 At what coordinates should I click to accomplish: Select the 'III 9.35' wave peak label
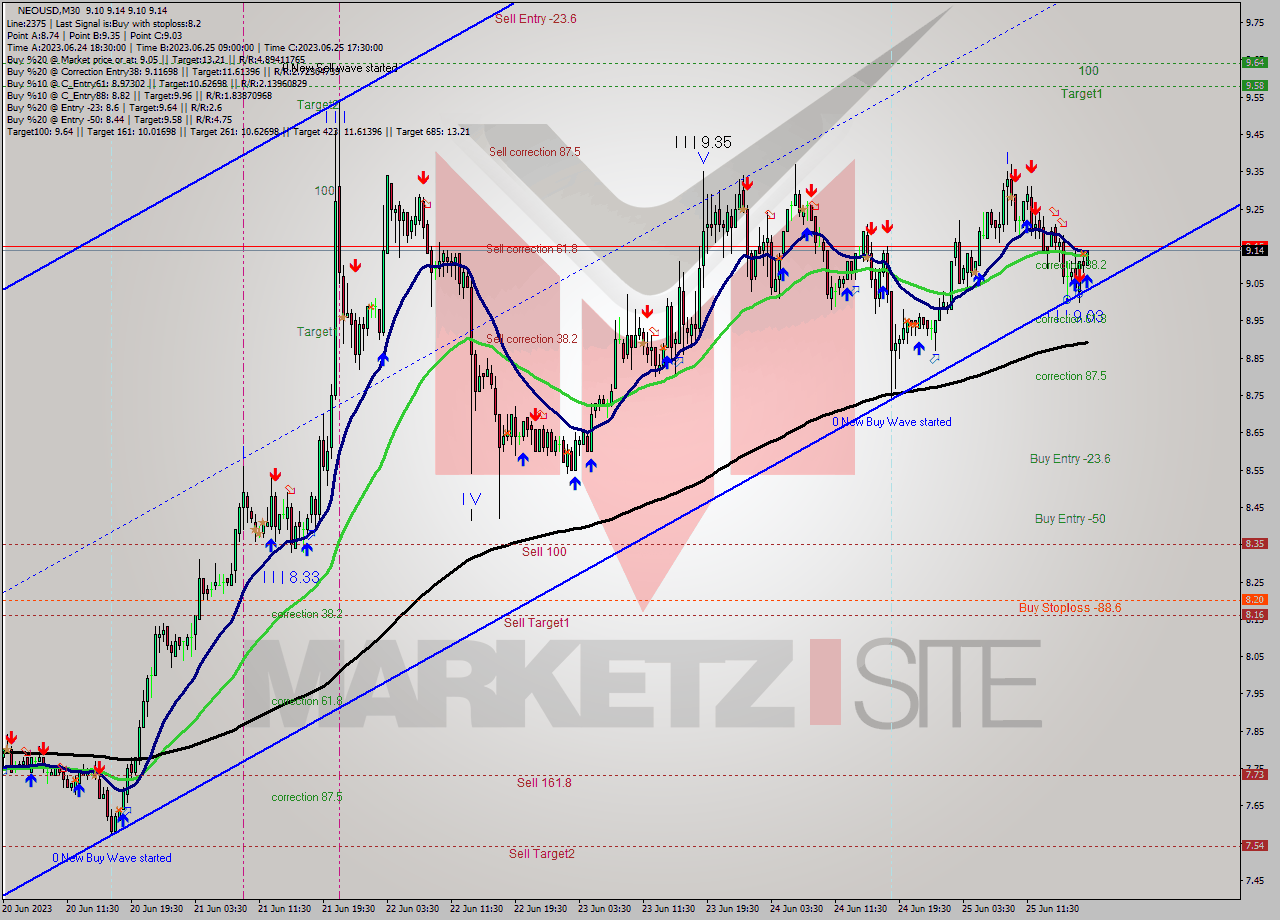703,143
